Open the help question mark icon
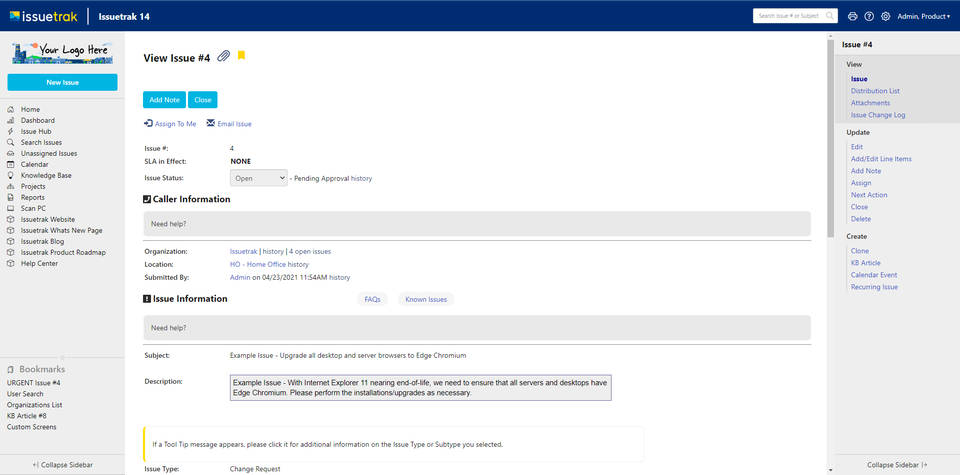 pyautogui.click(x=869, y=16)
